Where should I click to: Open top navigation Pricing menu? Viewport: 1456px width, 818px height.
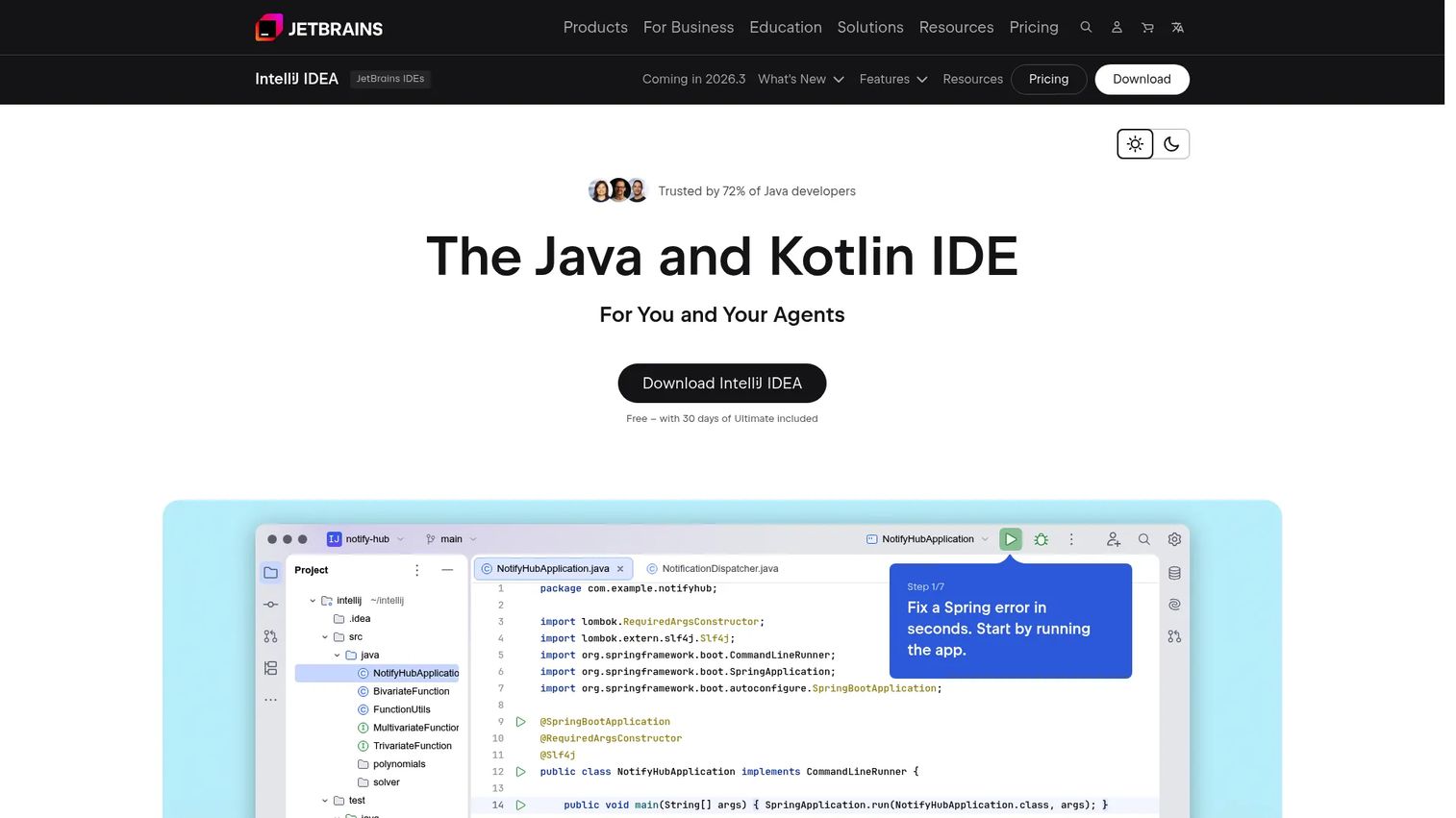(1034, 27)
